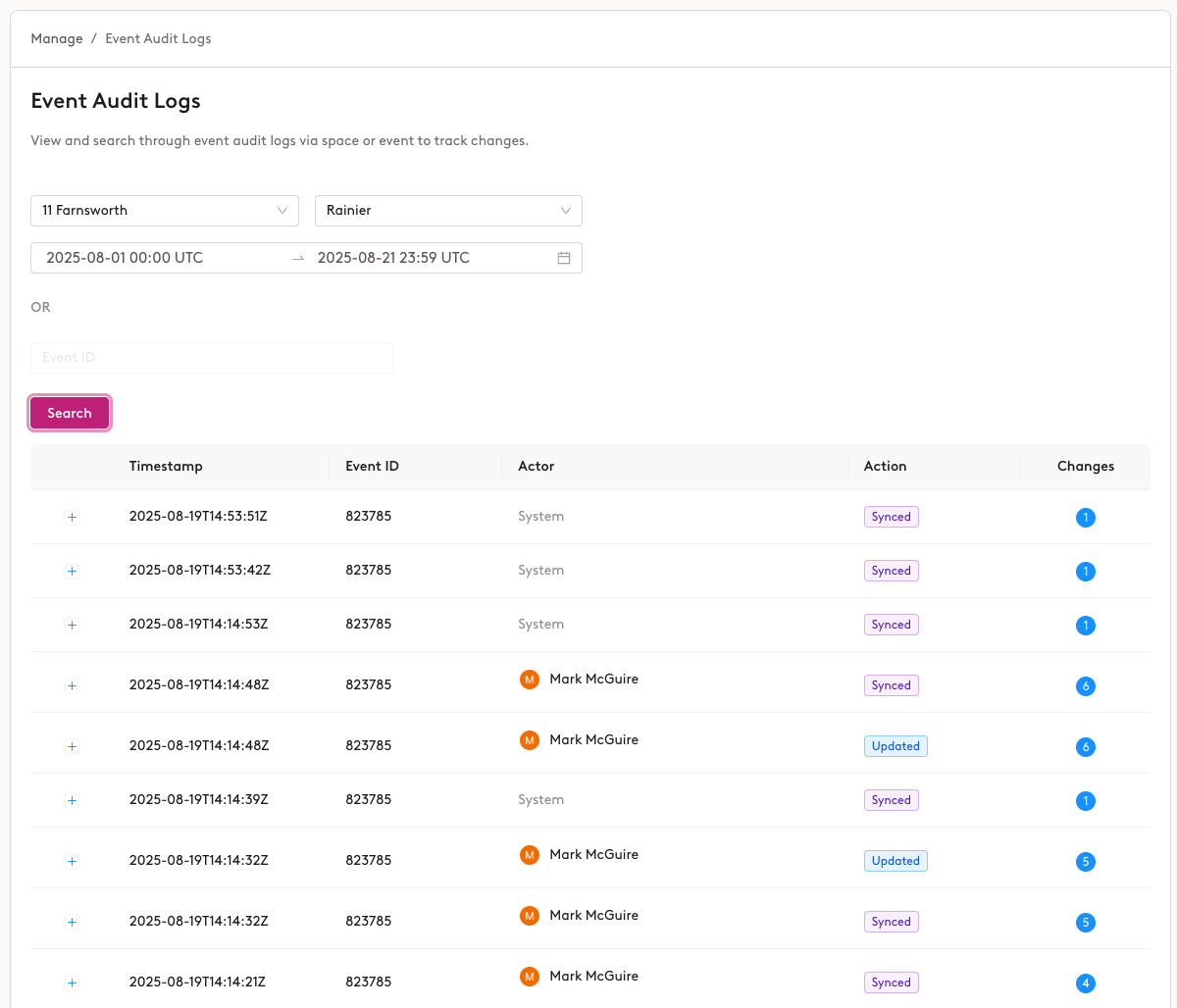The width and height of the screenshot is (1177, 1008).
Task: Click Mark McGuire's avatar in first Updated row
Action: point(530,740)
